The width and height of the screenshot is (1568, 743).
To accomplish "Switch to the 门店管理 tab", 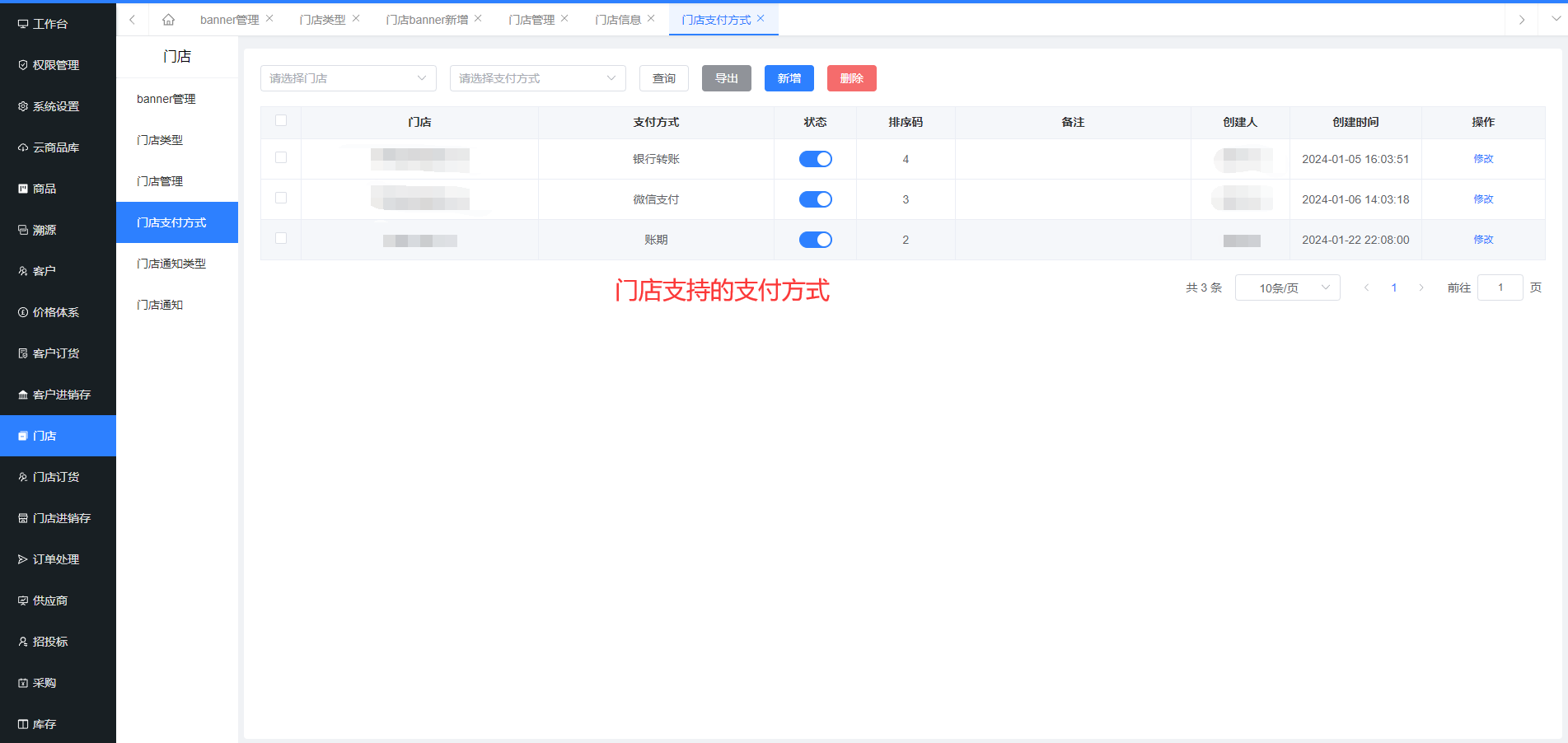I will point(531,20).
